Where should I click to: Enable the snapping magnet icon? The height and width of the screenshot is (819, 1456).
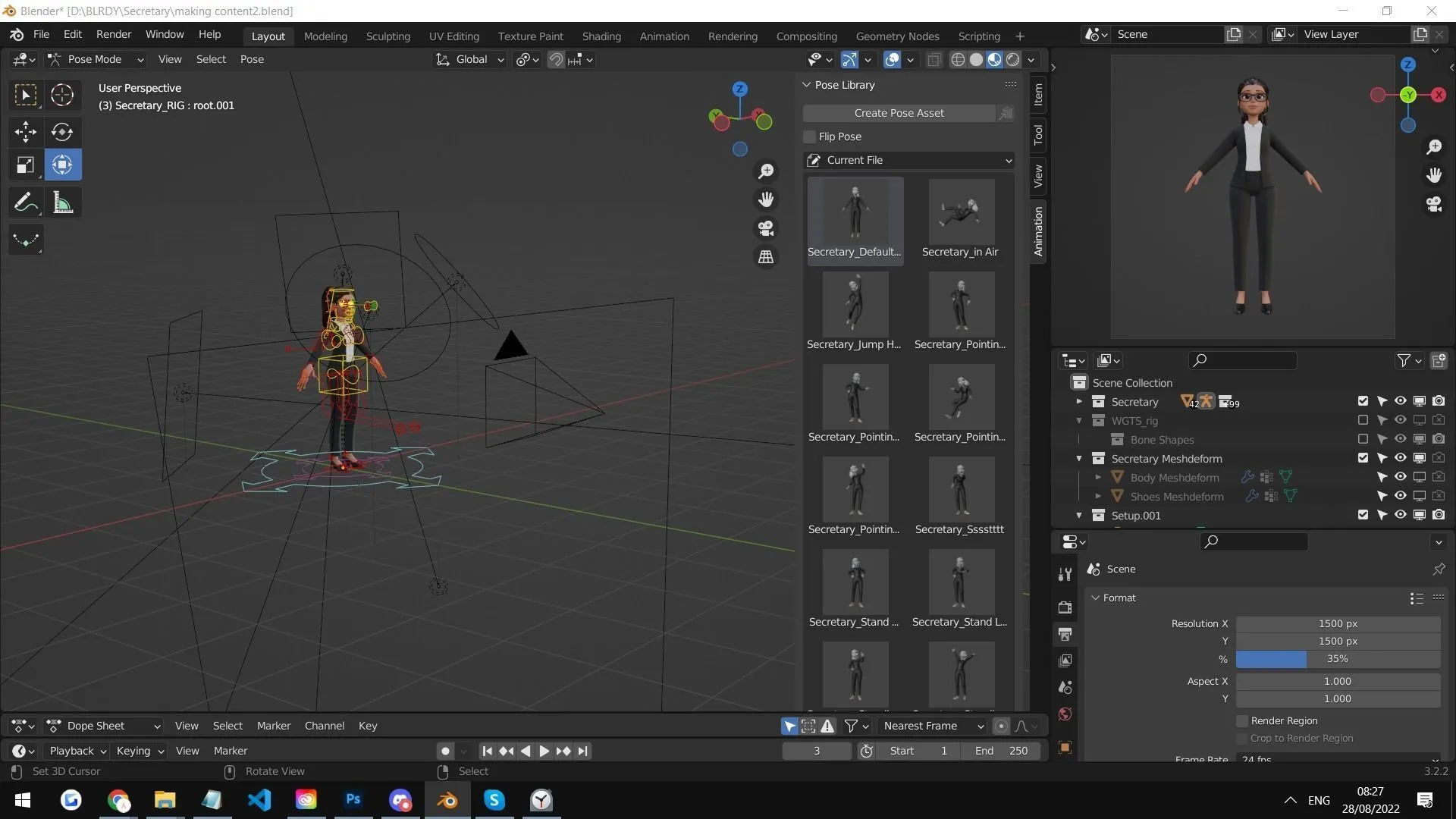pyautogui.click(x=556, y=59)
